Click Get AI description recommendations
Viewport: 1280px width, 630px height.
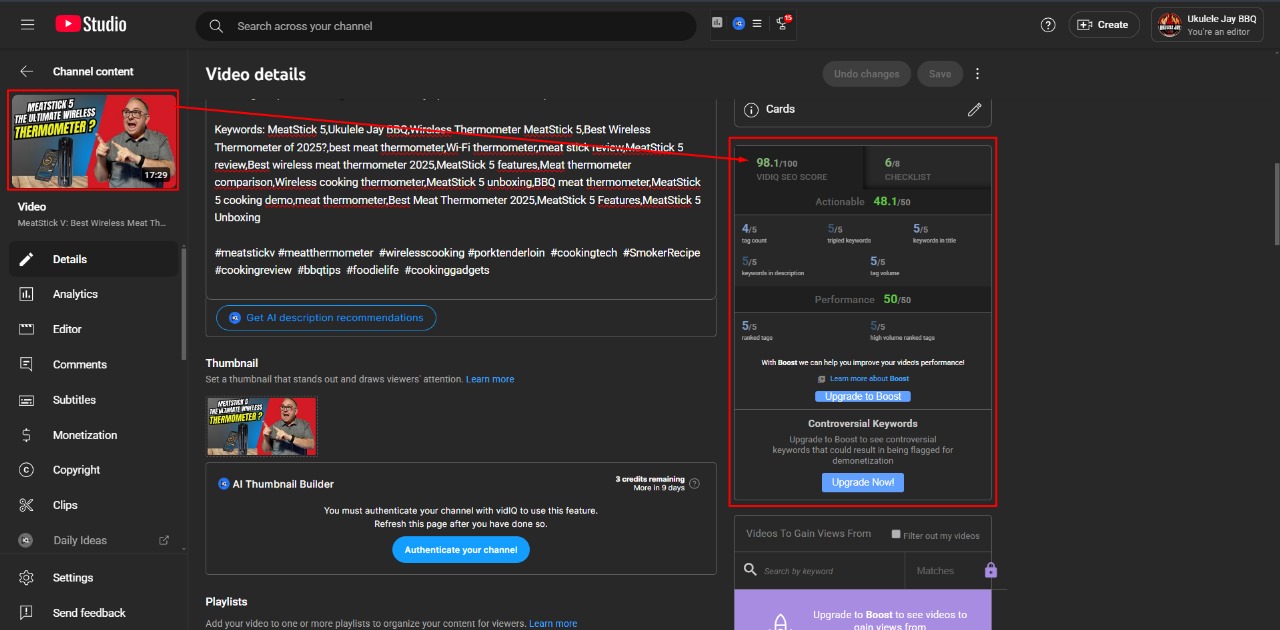[326, 318]
